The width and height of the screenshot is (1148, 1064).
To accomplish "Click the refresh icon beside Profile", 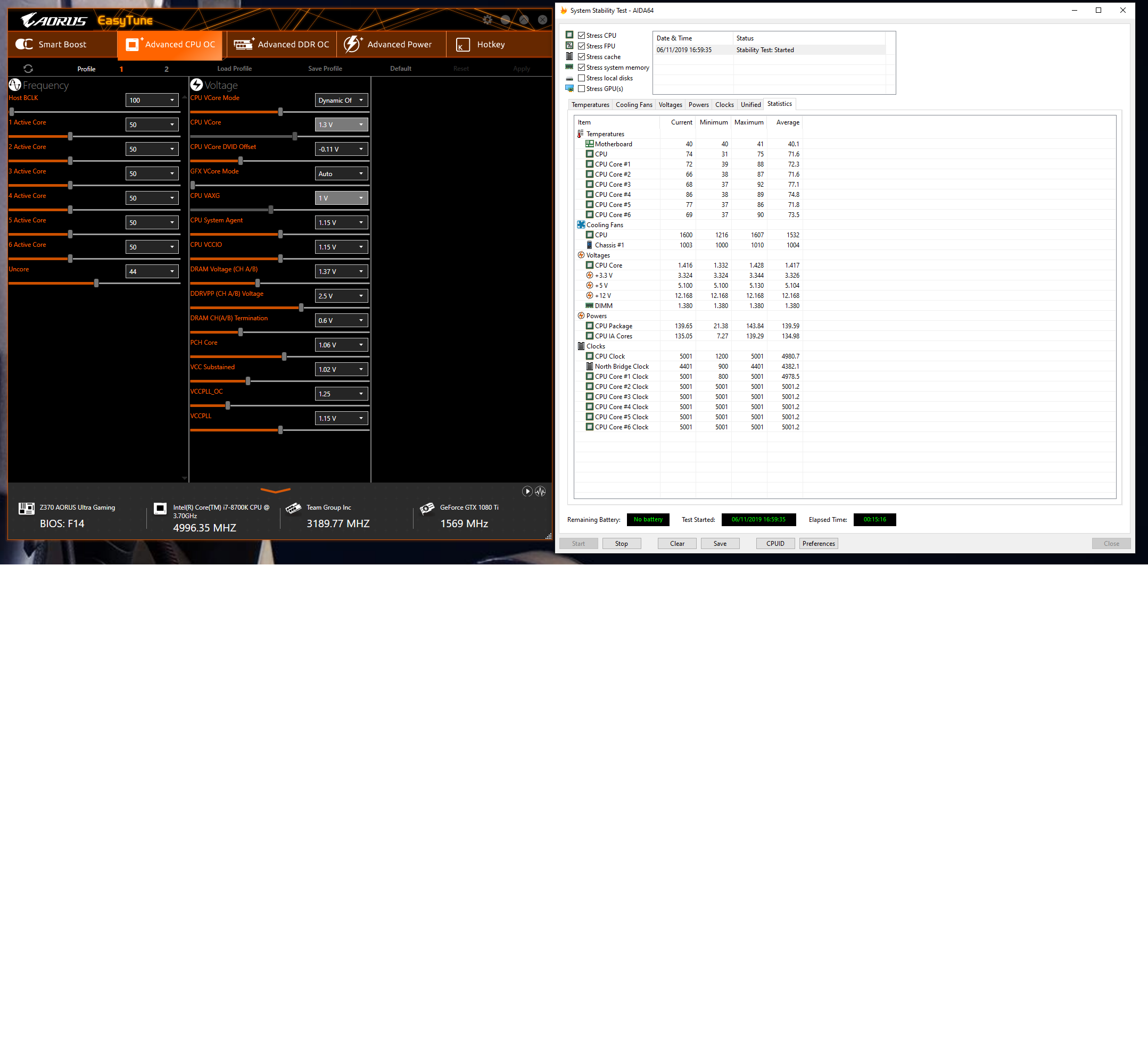I will [28, 69].
